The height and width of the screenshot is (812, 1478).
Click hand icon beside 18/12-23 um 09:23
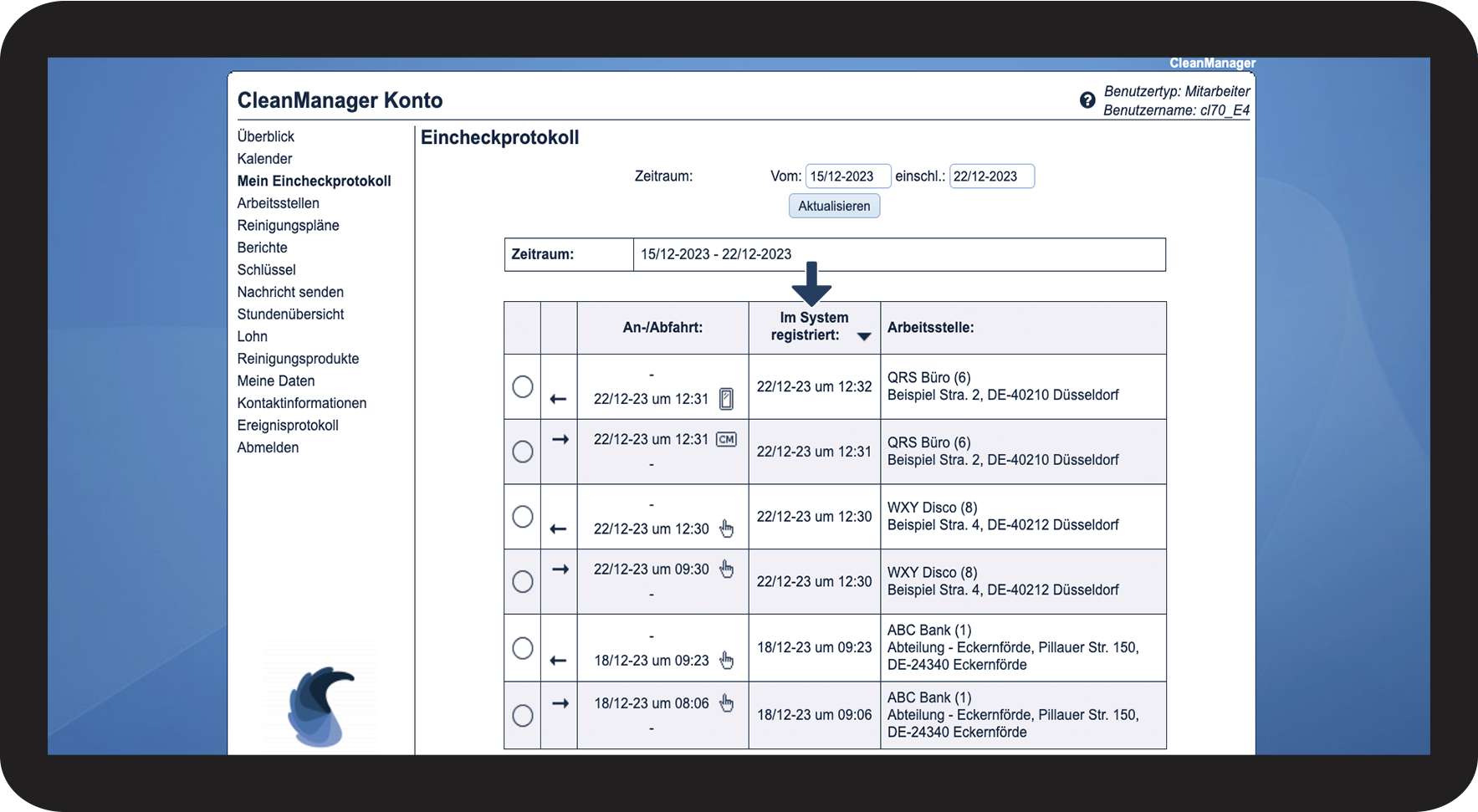(726, 660)
